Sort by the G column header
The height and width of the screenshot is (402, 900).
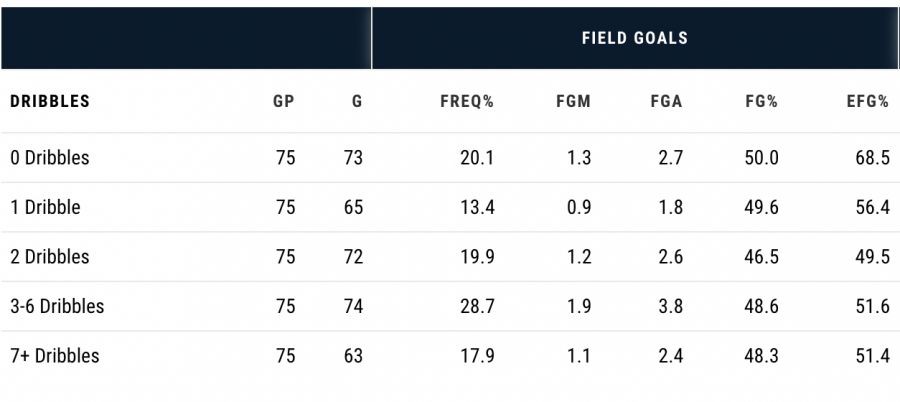click(357, 102)
